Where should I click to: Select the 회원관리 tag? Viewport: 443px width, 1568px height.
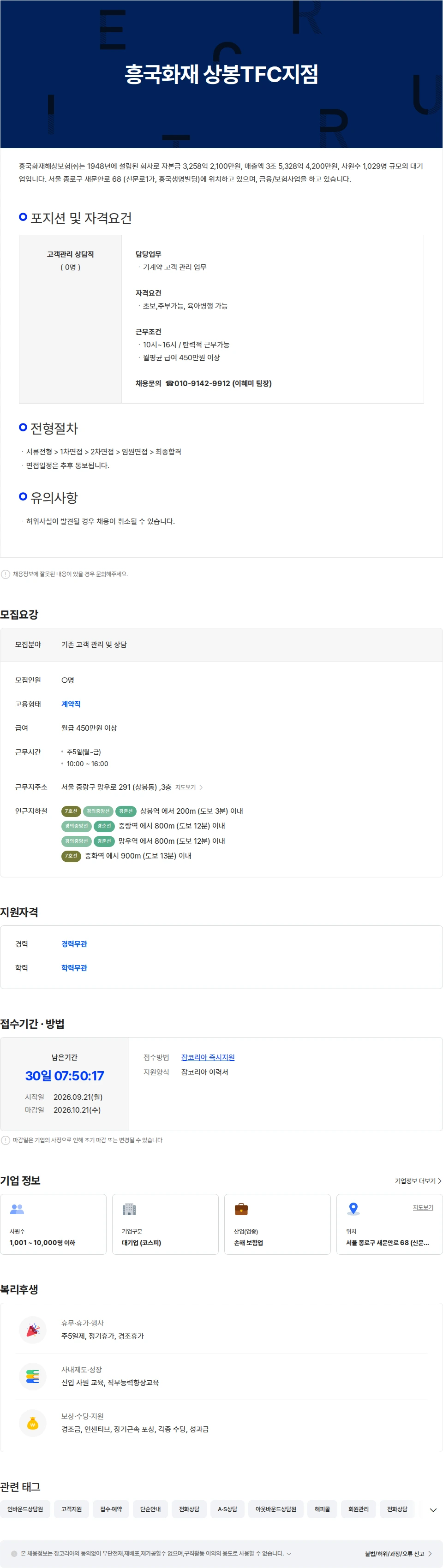(359, 1509)
